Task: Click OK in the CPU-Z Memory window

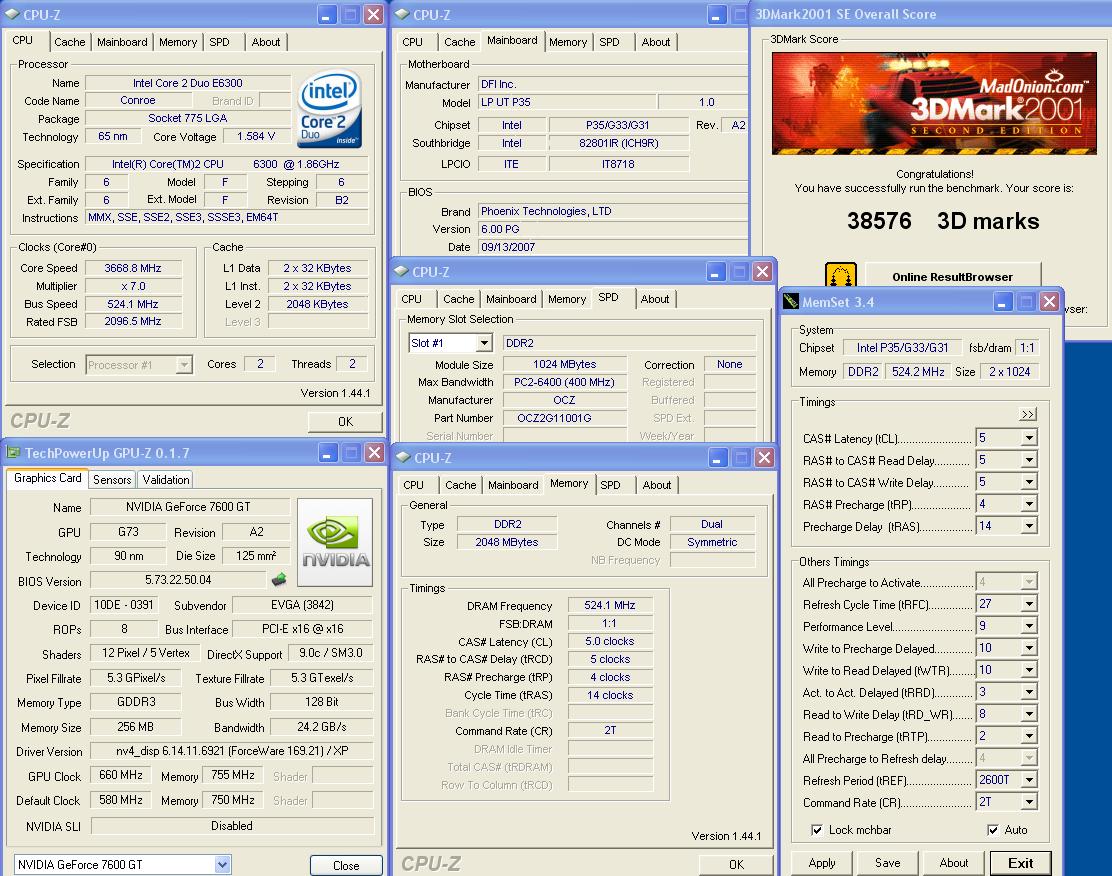Action: [737, 864]
